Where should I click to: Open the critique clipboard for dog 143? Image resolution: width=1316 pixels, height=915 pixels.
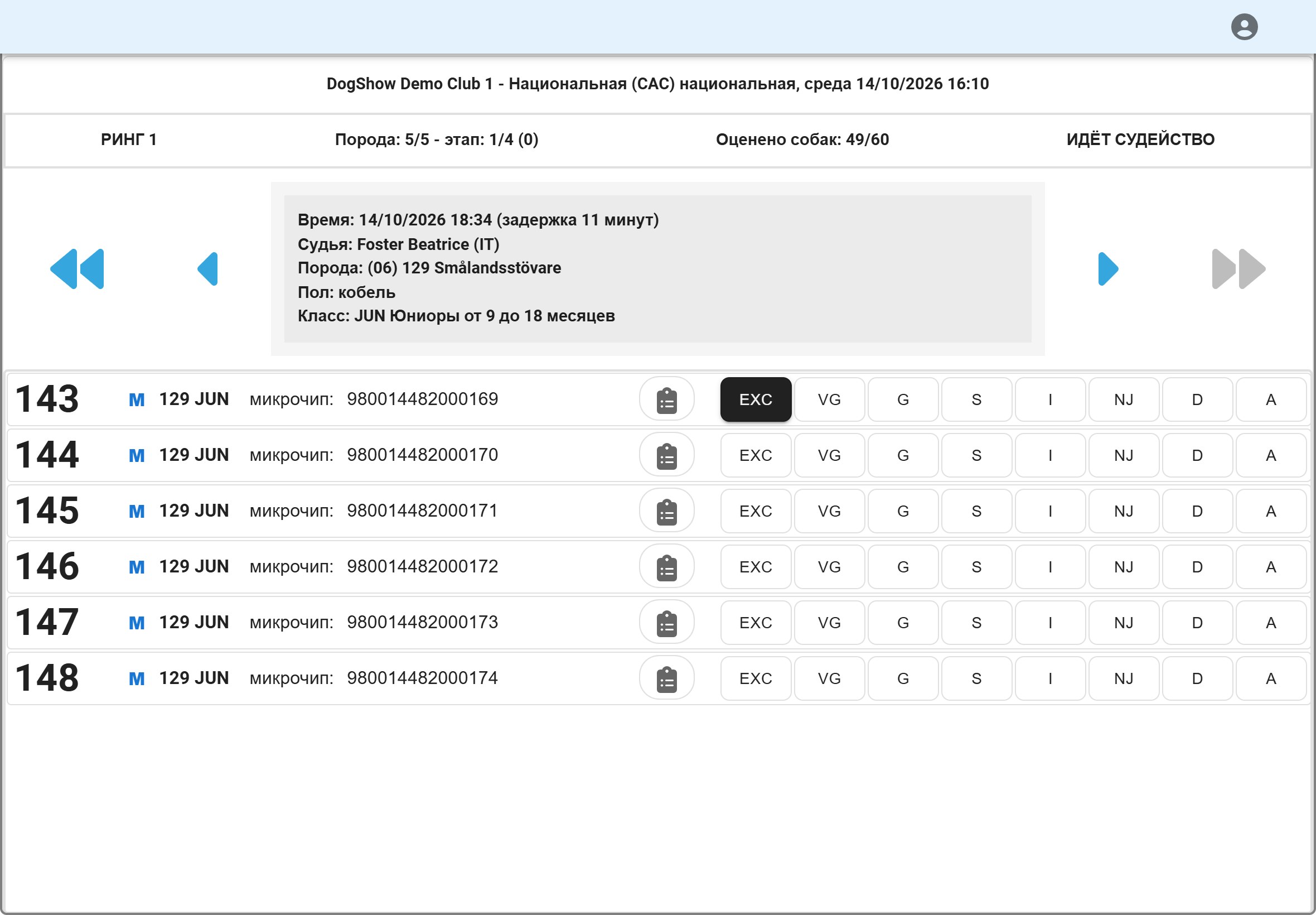click(666, 399)
